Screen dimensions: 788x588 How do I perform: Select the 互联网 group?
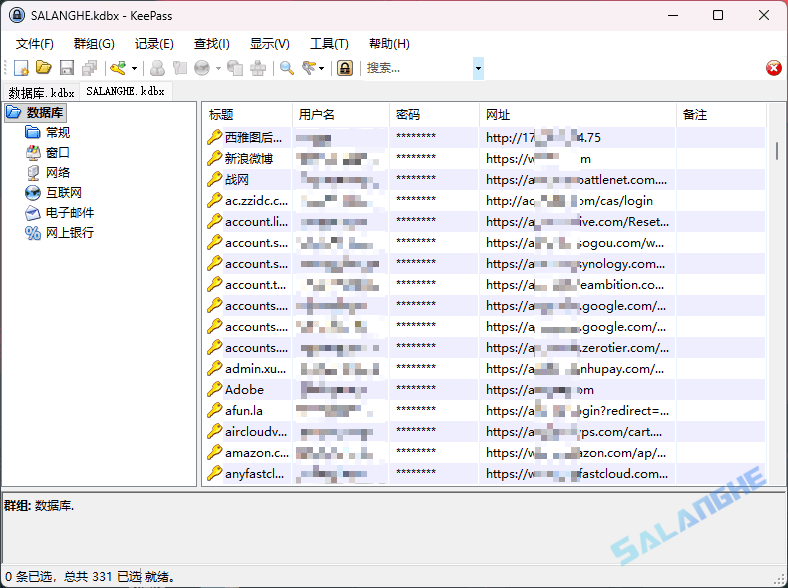[x=63, y=192]
